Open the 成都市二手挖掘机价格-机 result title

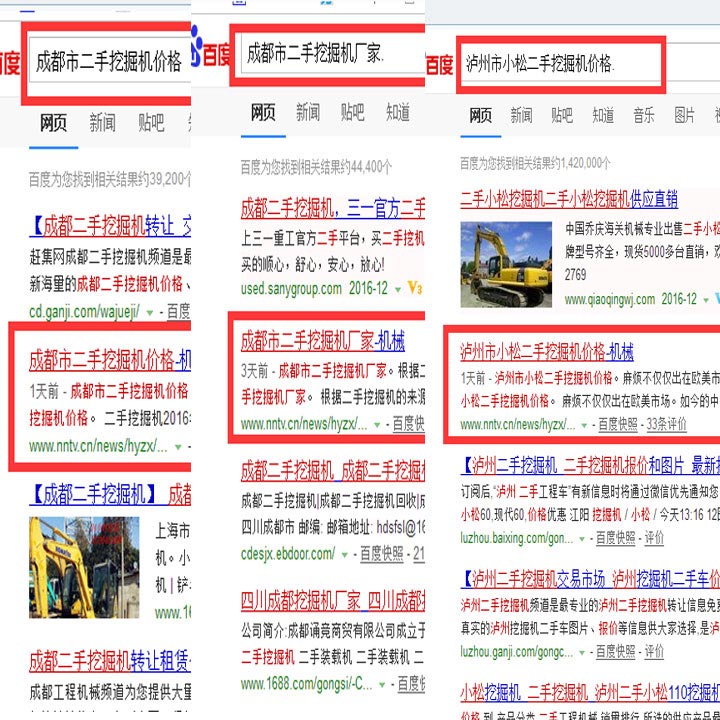110,360
